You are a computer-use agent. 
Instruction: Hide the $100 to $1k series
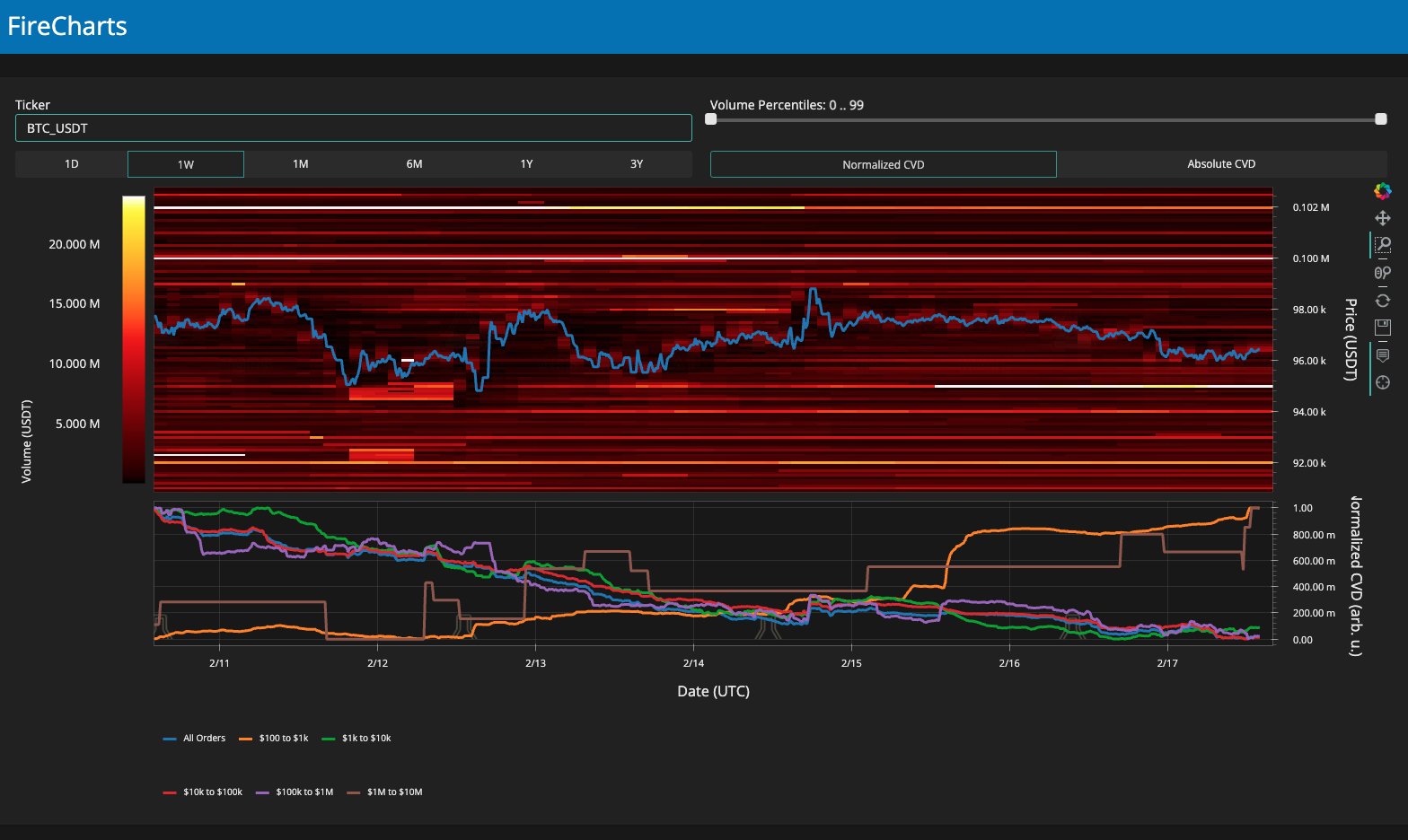275,739
